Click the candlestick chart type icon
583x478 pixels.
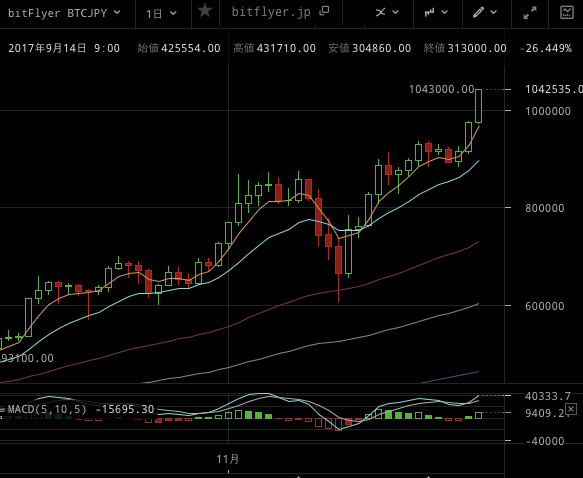[x=430, y=13]
